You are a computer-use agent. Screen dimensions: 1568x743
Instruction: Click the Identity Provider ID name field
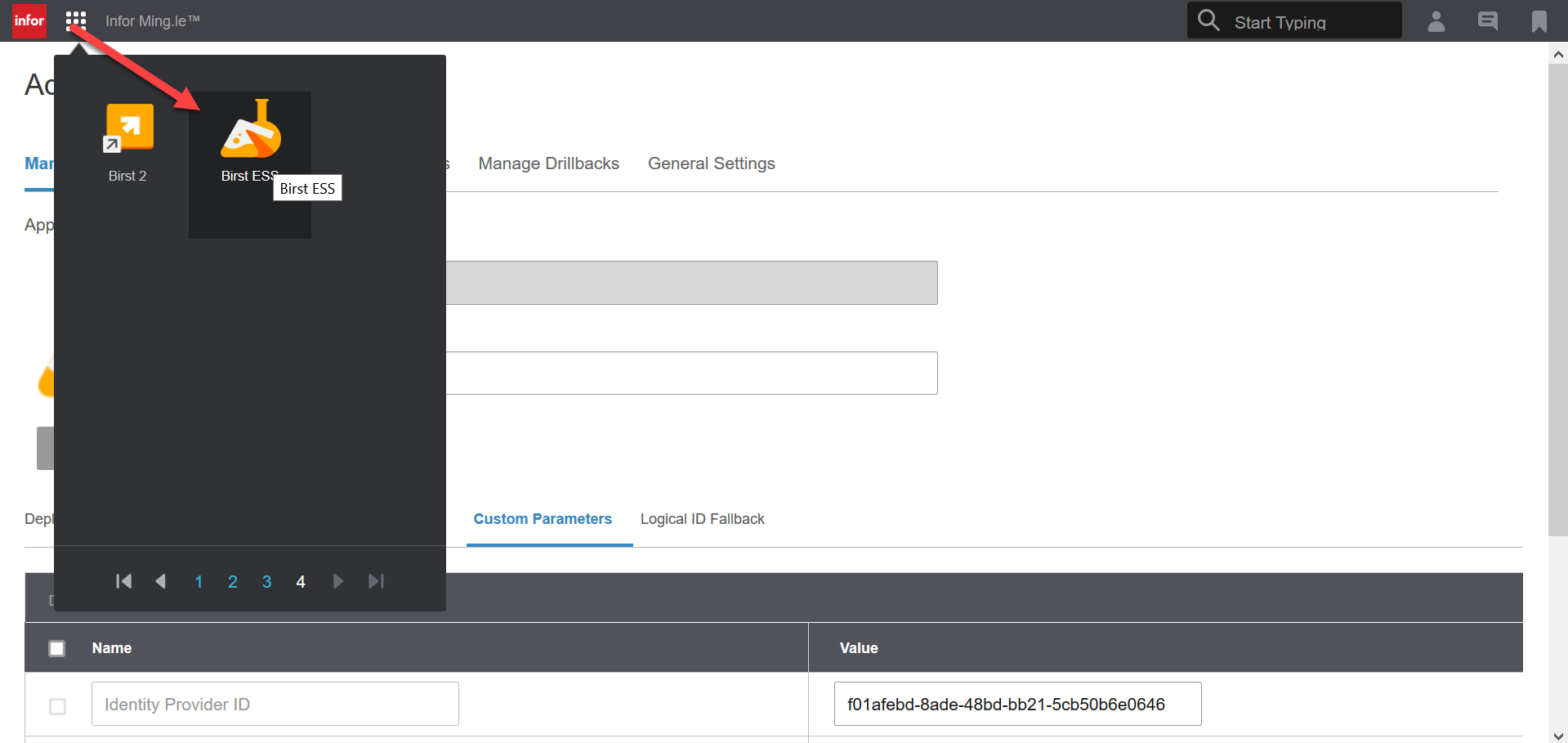275,704
